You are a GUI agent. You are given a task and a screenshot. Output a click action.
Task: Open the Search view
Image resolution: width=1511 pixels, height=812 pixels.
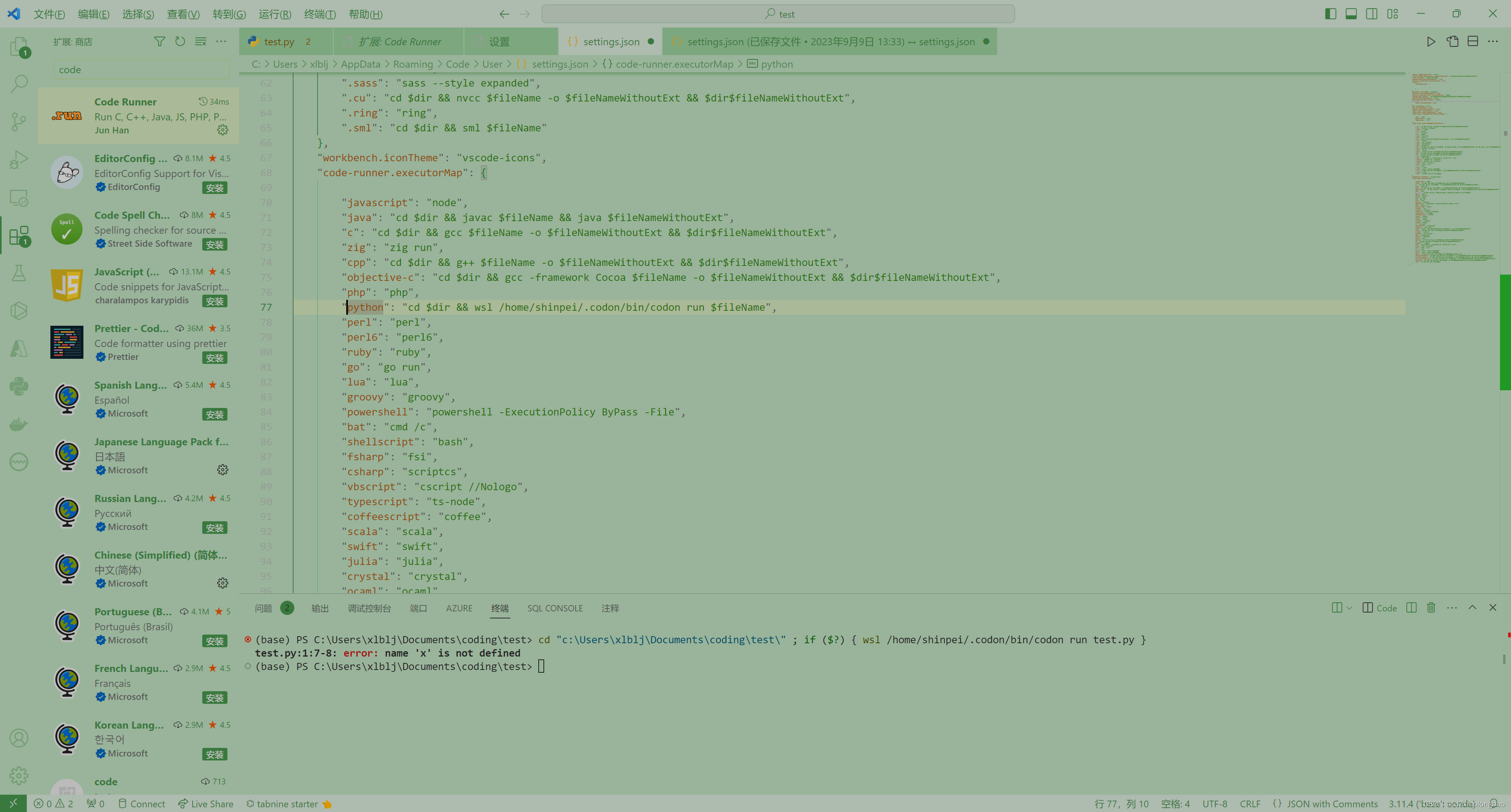click(19, 84)
